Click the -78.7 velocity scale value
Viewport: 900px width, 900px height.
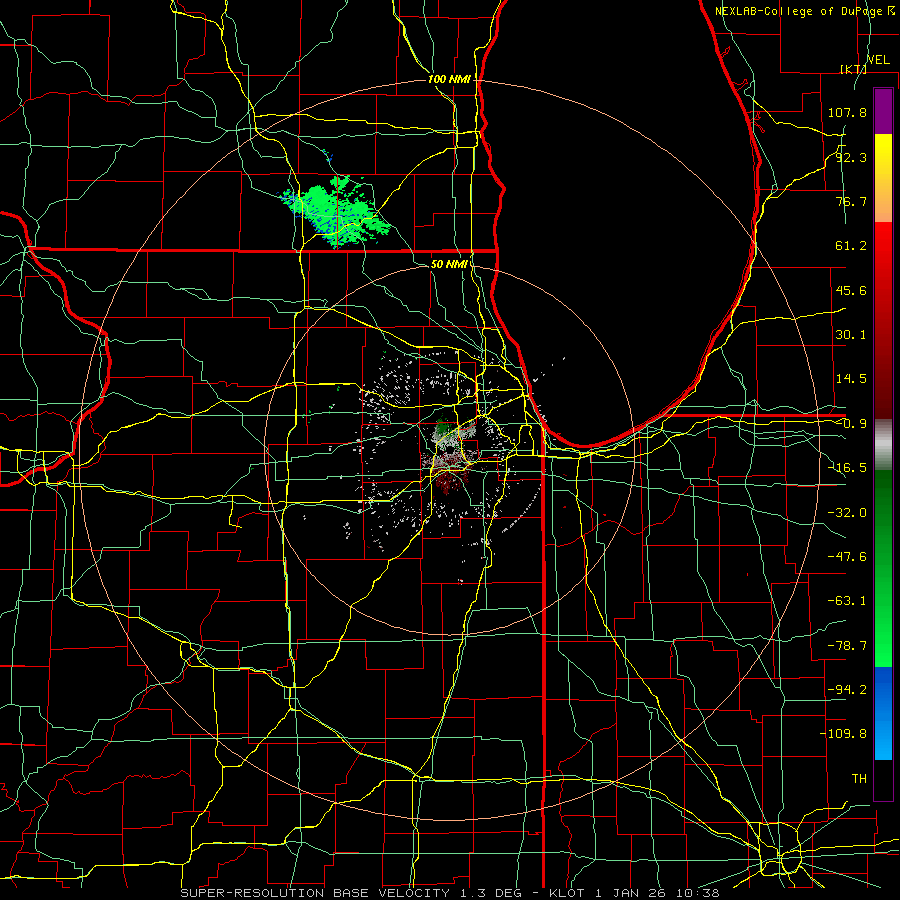click(847, 646)
